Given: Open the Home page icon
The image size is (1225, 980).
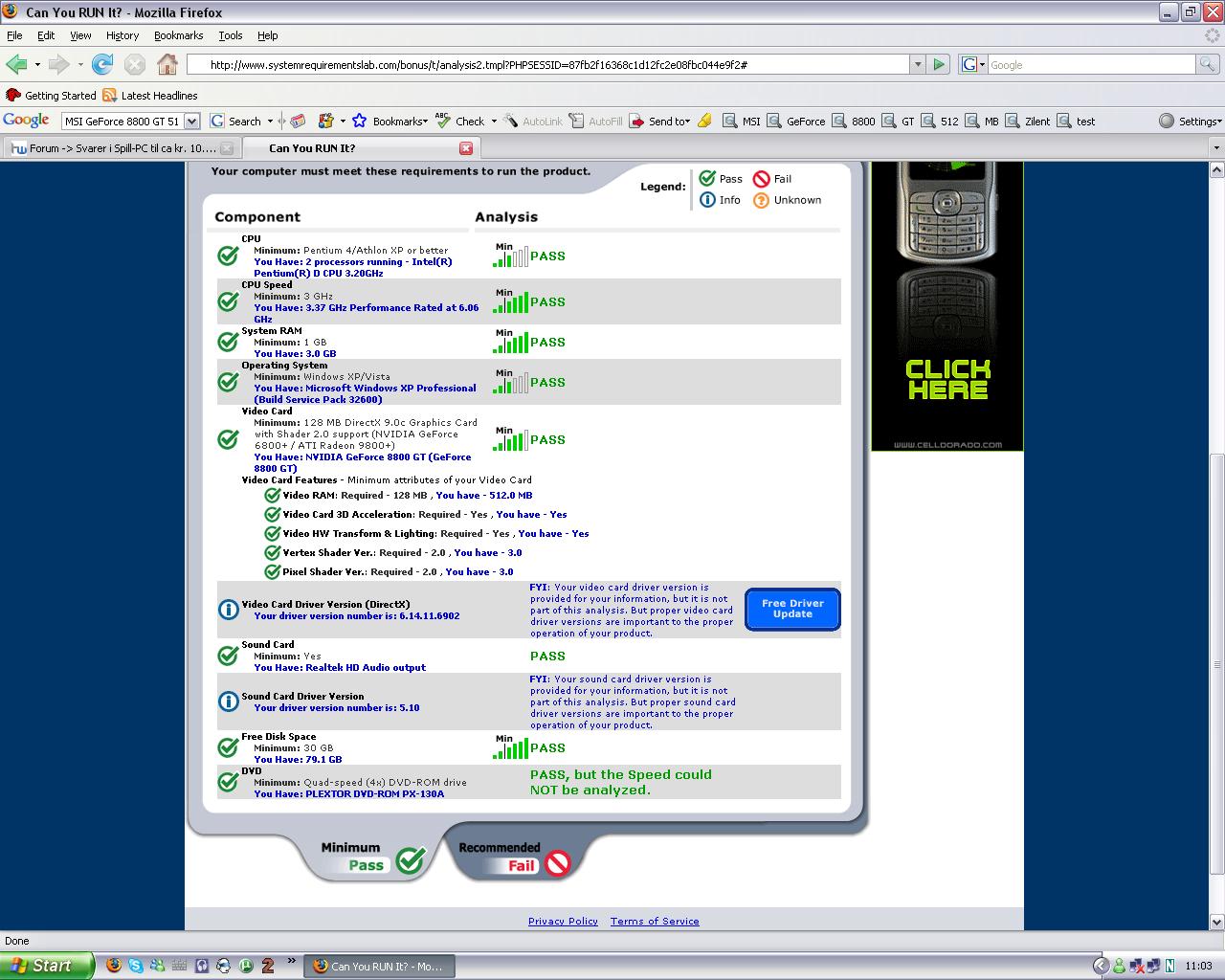Looking at the screenshot, I should [167, 64].
